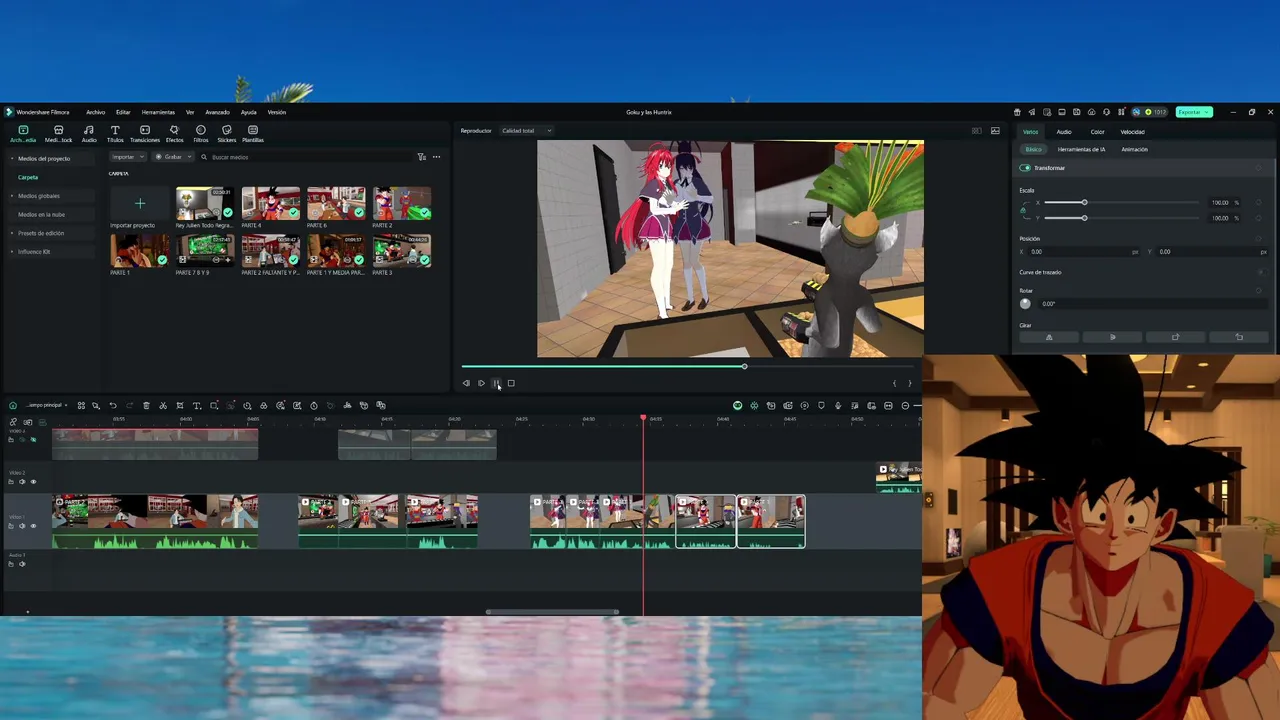This screenshot has width=1280, height=720.
Task: Mute the Audio 1 track speaker icon
Action: [x=22, y=564]
